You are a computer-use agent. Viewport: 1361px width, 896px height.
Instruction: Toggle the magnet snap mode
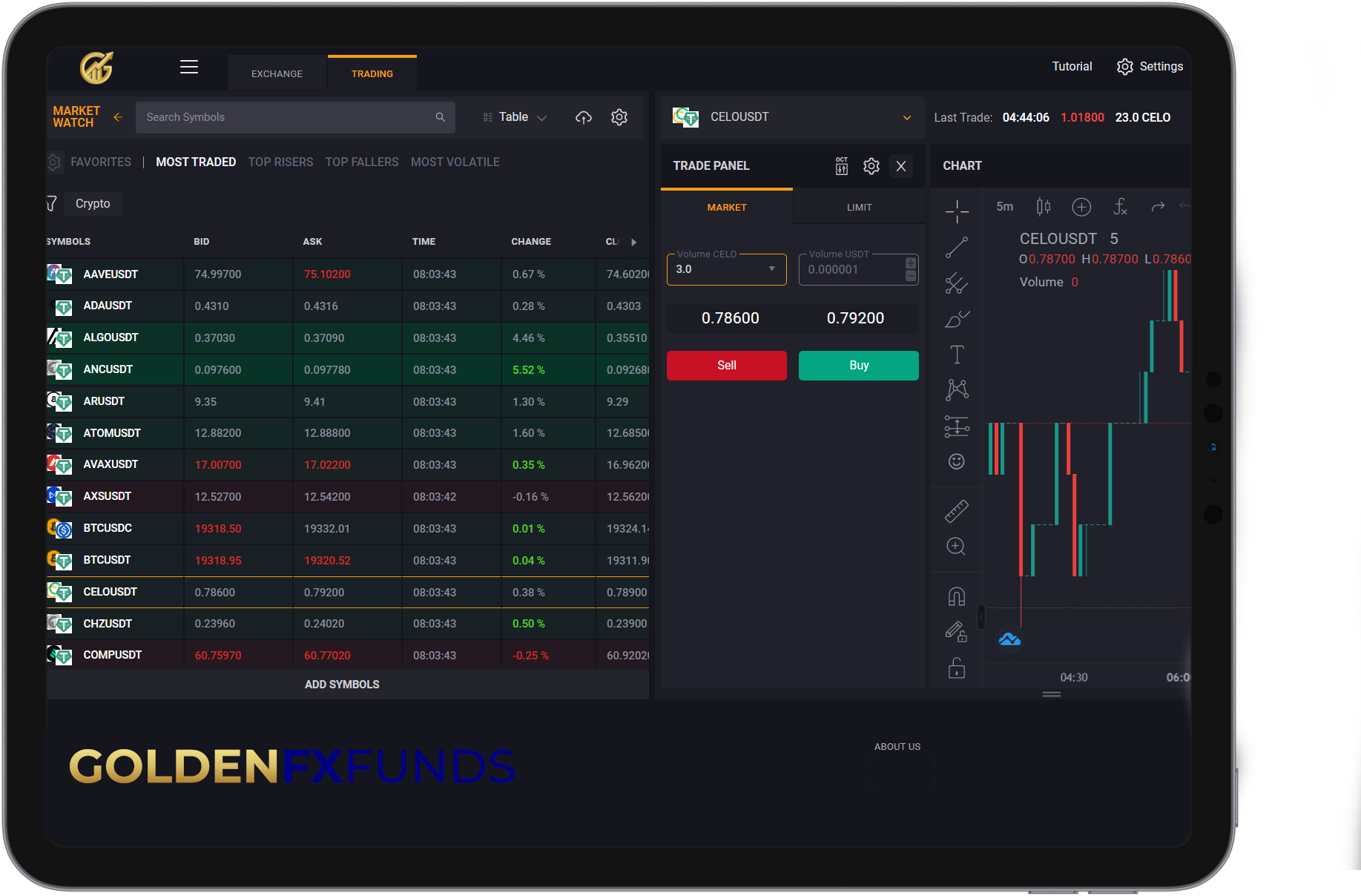click(957, 596)
